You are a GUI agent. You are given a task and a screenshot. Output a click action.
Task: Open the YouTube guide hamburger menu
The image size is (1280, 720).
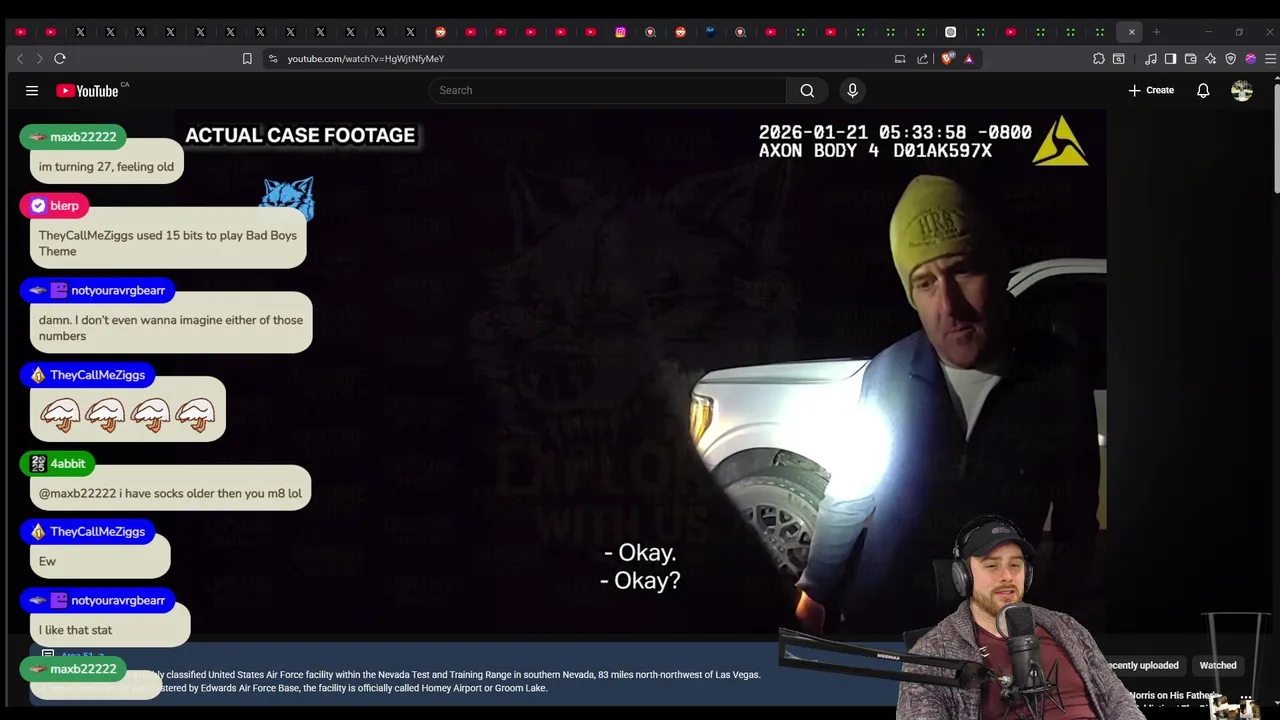(32, 91)
